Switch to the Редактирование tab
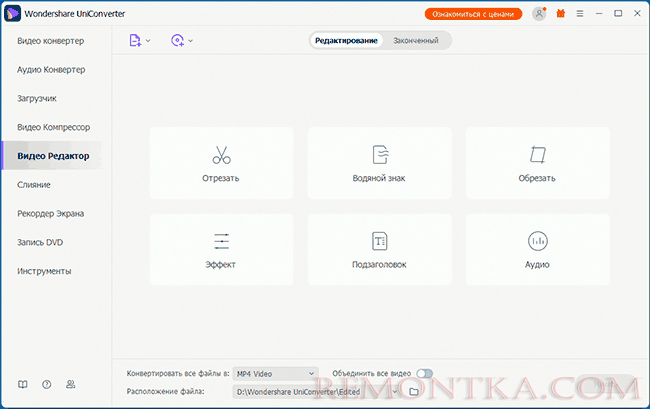The image size is (650, 409). [346, 41]
